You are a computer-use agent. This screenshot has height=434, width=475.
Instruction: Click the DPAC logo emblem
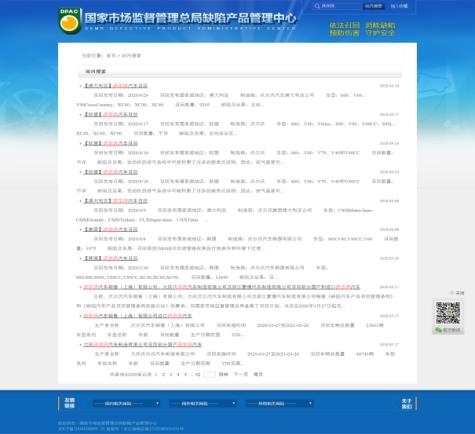tap(69, 21)
